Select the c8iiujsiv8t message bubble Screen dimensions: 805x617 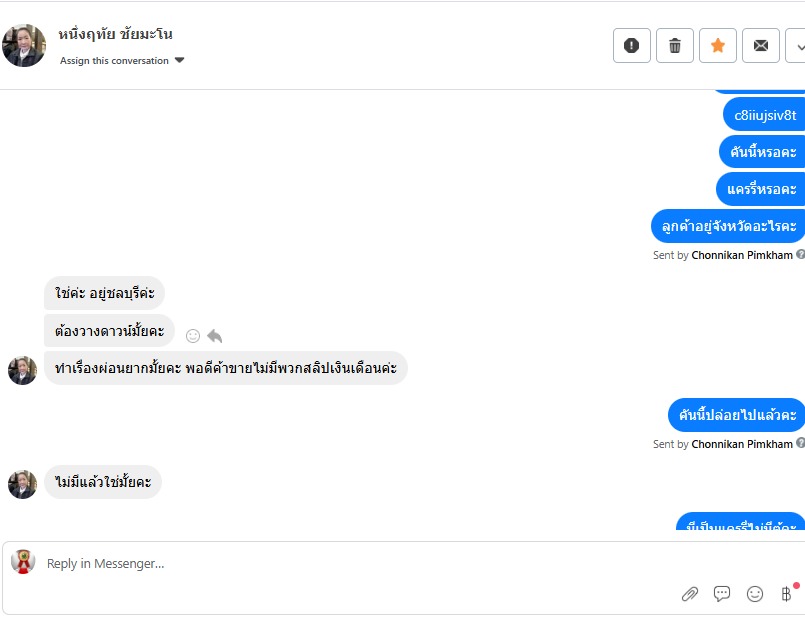pos(764,115)
